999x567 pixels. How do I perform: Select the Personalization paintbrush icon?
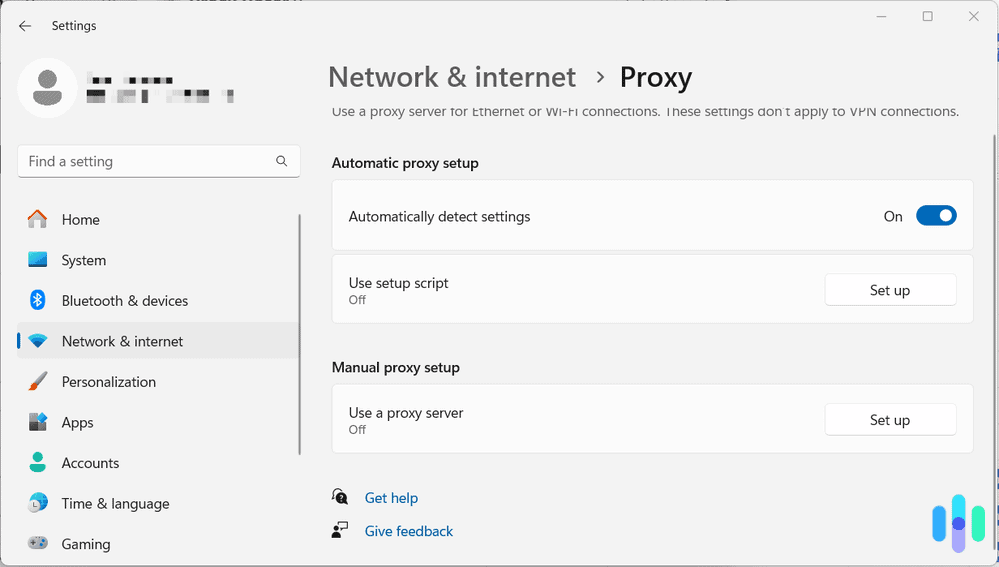(x=38, y=382)
